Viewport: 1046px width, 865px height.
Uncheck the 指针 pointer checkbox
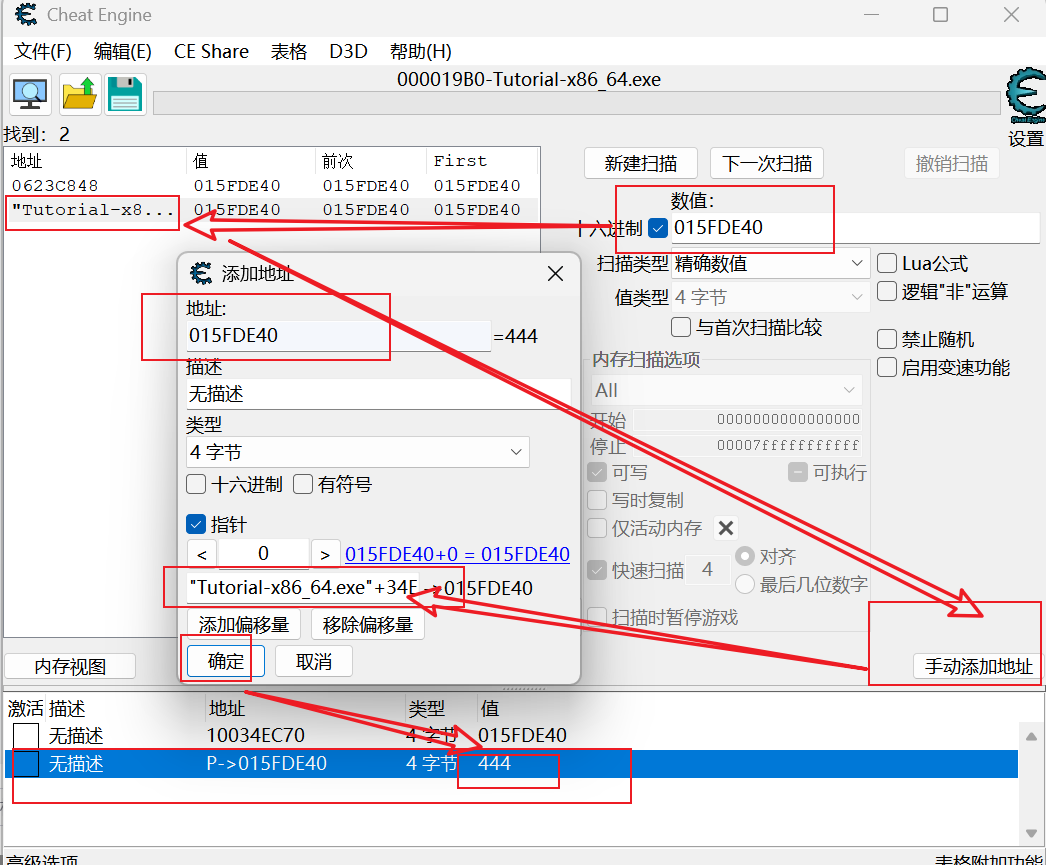click(195, 524)
